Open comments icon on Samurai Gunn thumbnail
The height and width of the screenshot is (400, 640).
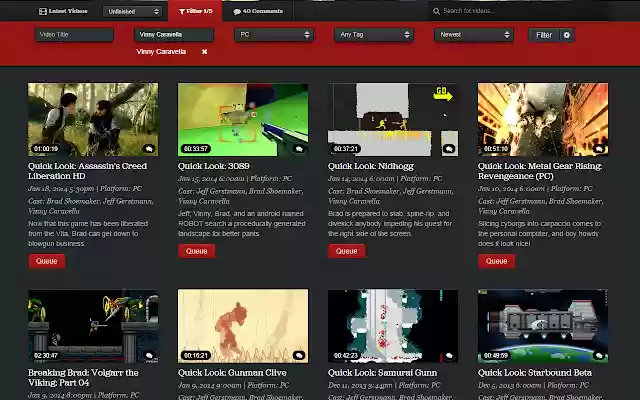pyautogui.click(x=449, y=356)
